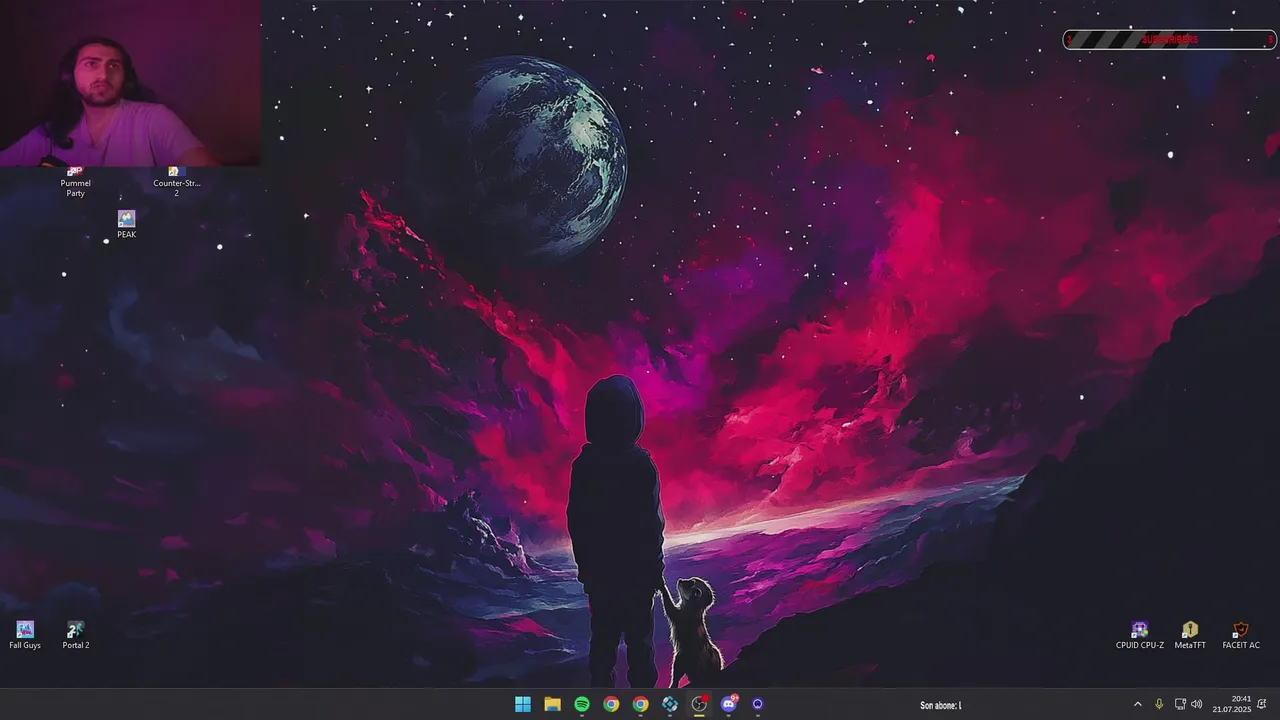Select the FACEIT AC desktop shortcut
The height and width of the screenshot is (720, 1280).
[x=1241, y=635]
